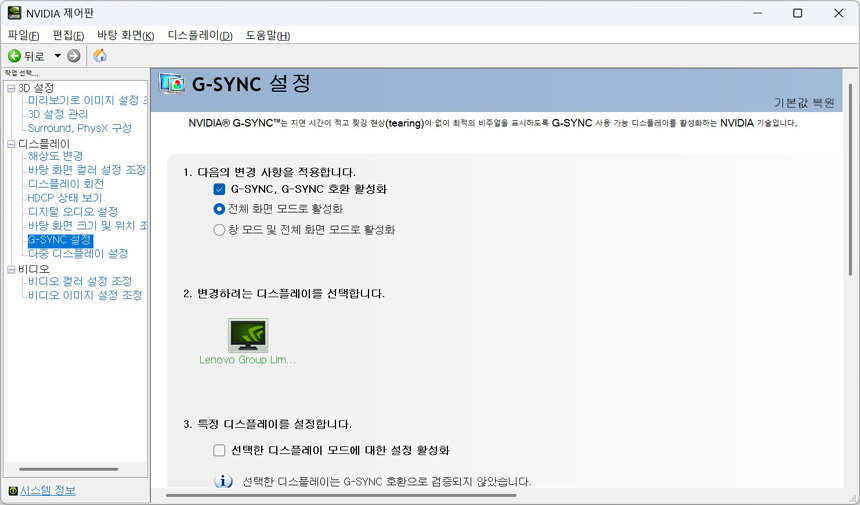Screen dimensions: 860x505
Task: Click the Home icon in the toolbar
Action: pos(100,56)
